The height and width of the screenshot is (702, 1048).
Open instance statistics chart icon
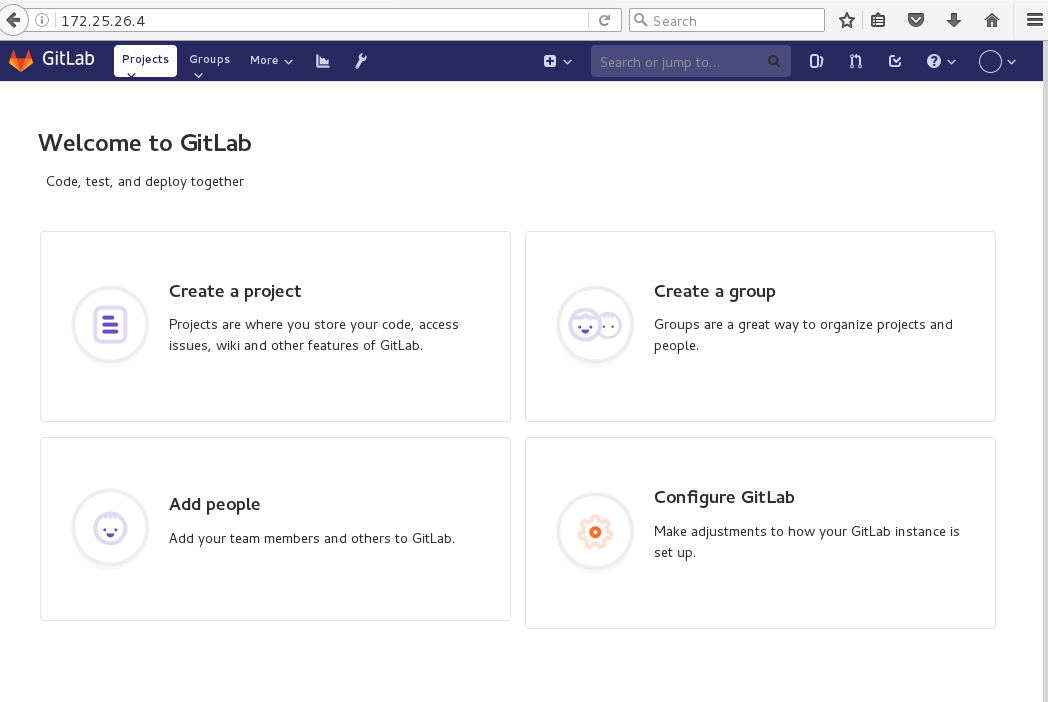tap(323, 61)
